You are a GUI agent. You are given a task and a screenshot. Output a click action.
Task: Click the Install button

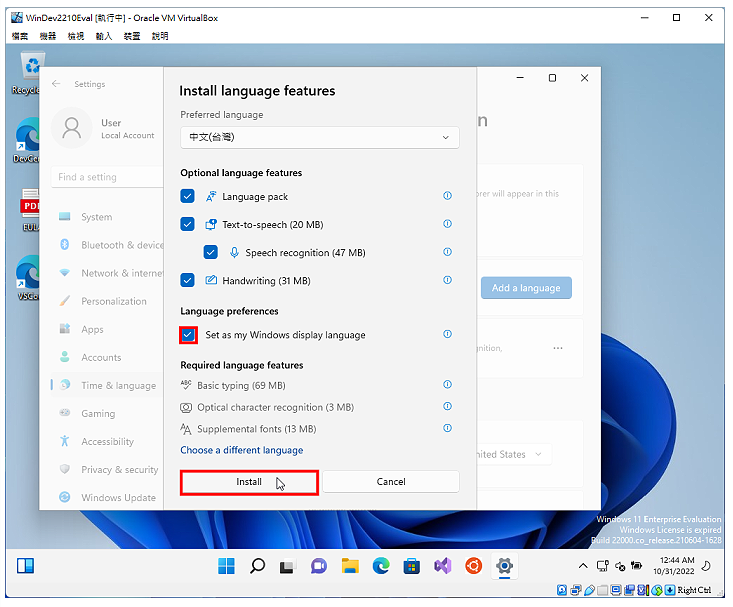coord(249,482)
